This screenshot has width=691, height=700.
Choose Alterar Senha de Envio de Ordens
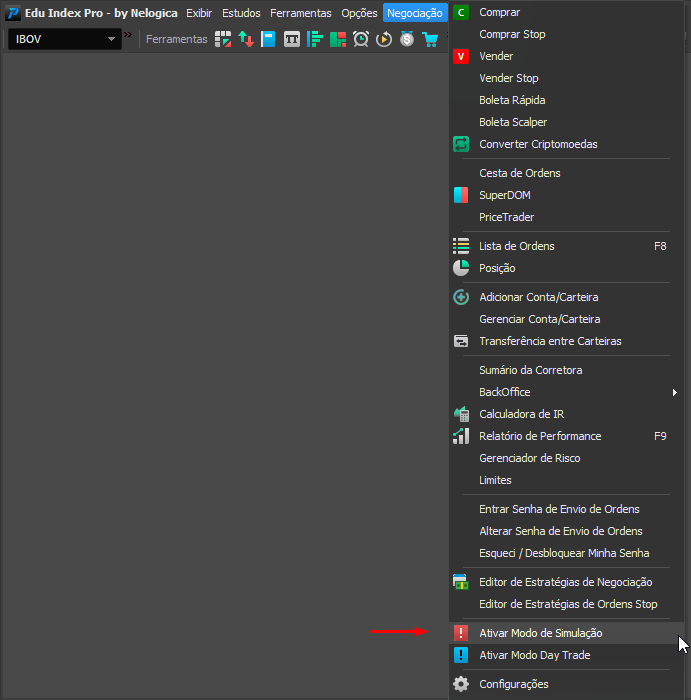(561, 531)
